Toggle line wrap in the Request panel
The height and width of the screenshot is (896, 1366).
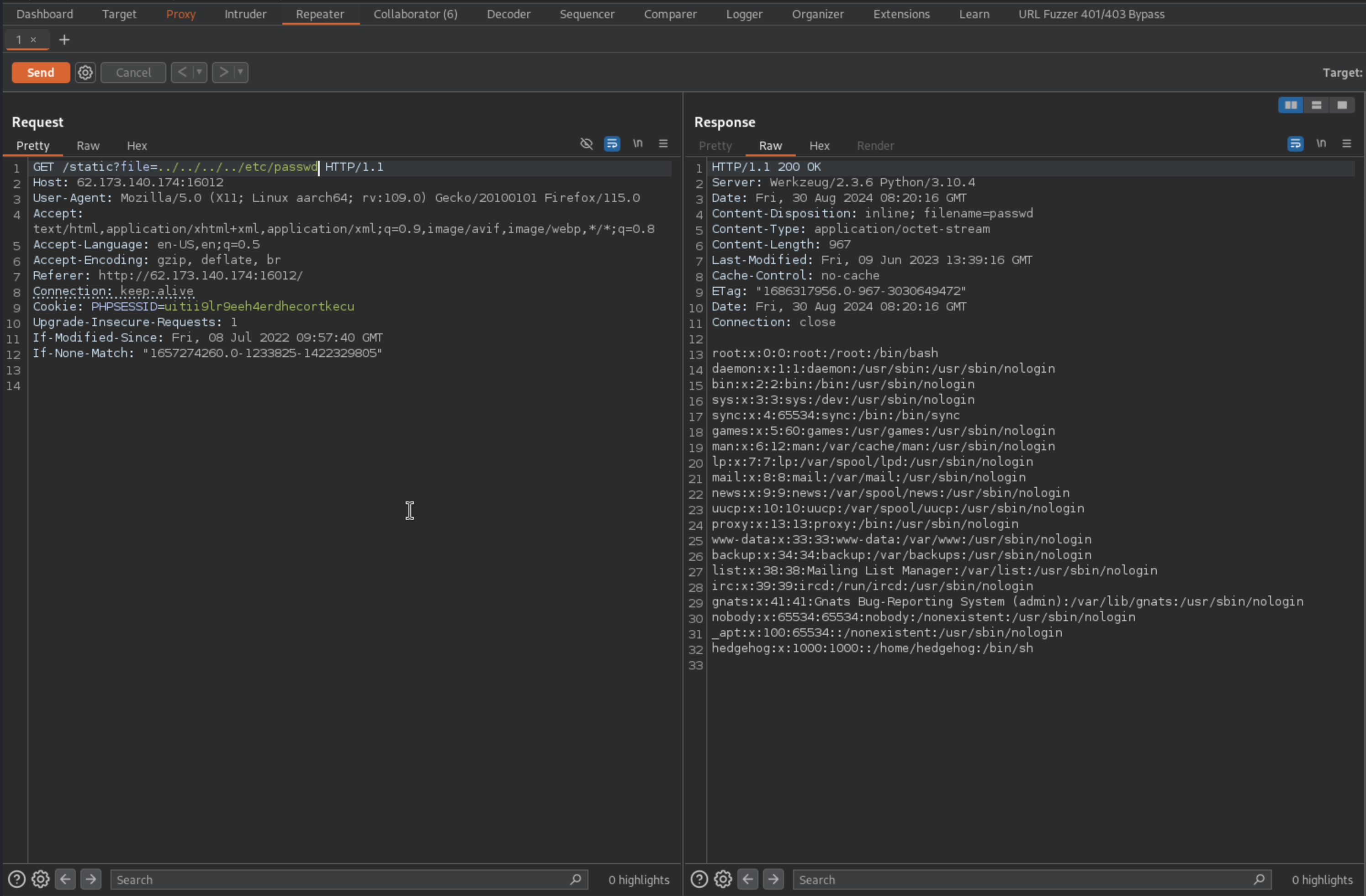(612, 143)
